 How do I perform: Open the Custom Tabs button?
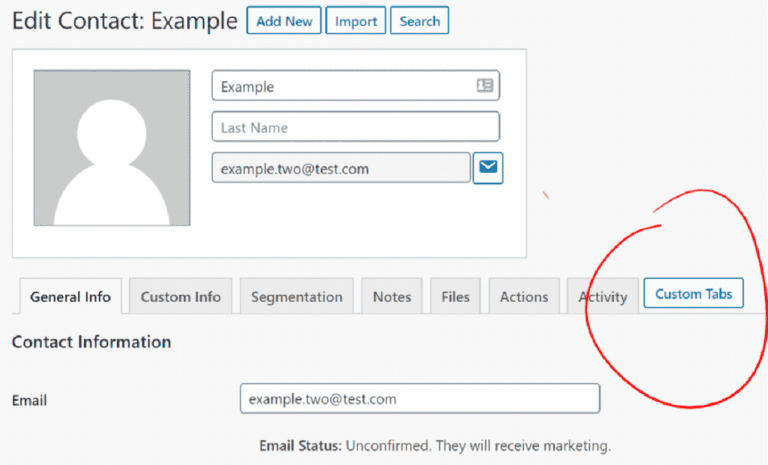click(x=694, y=294)
